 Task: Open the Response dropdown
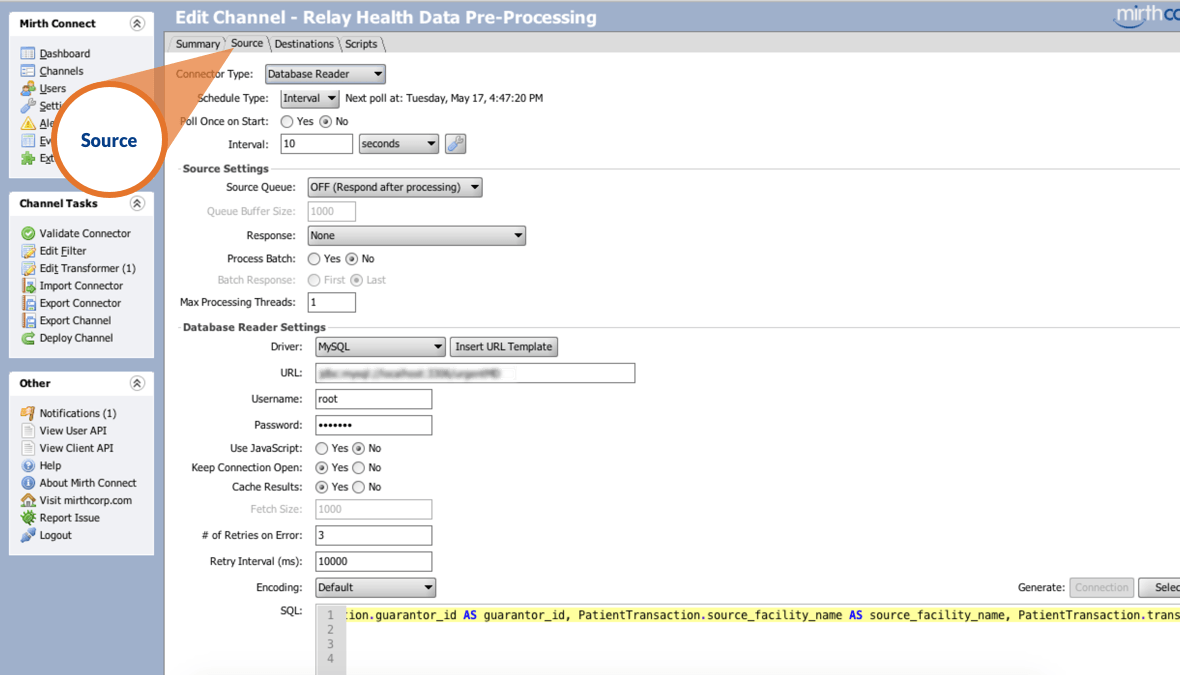(x=416, y=236)
